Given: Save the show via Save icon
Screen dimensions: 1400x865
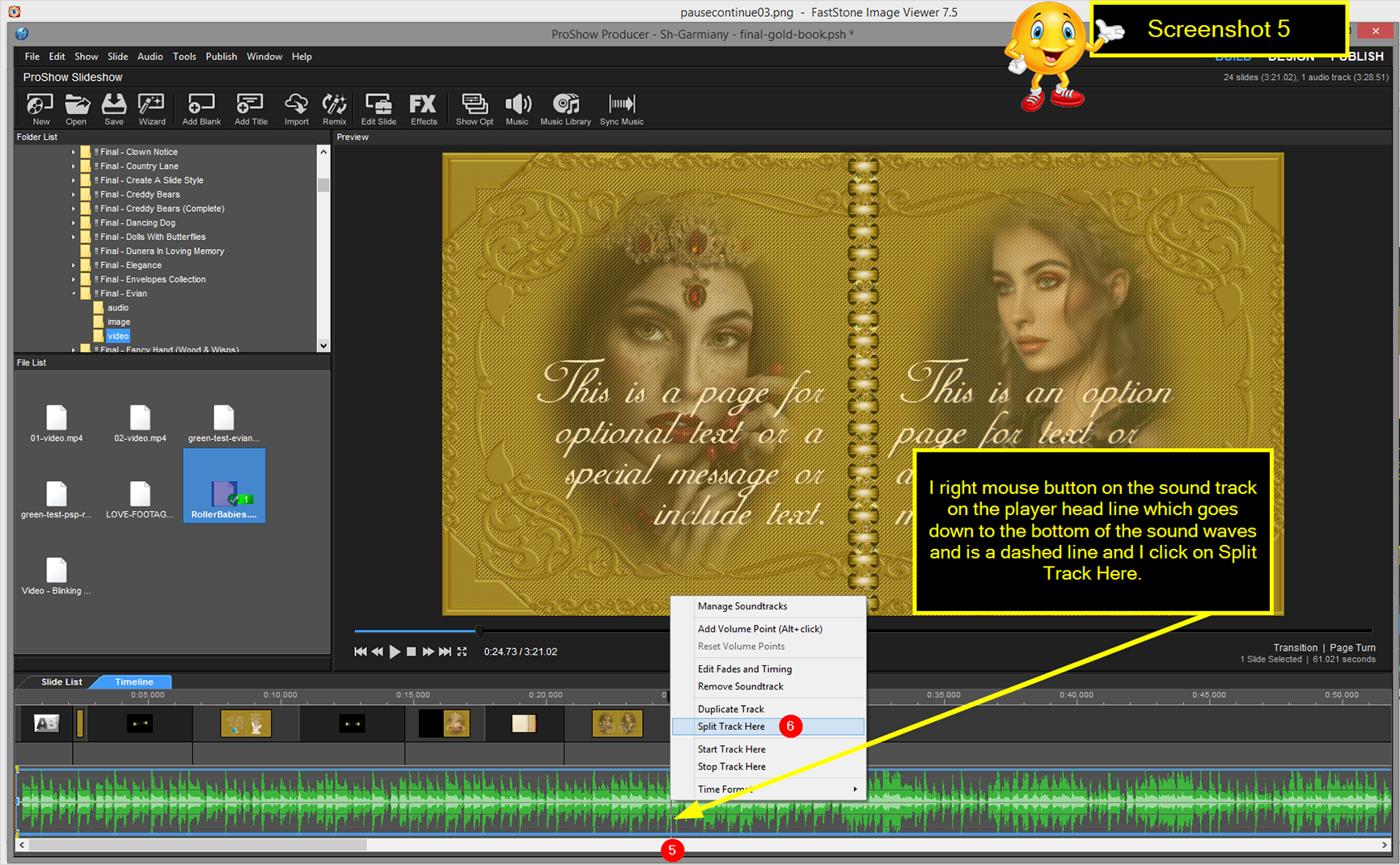Looking at the screenshot, I should tap(114, 108).
